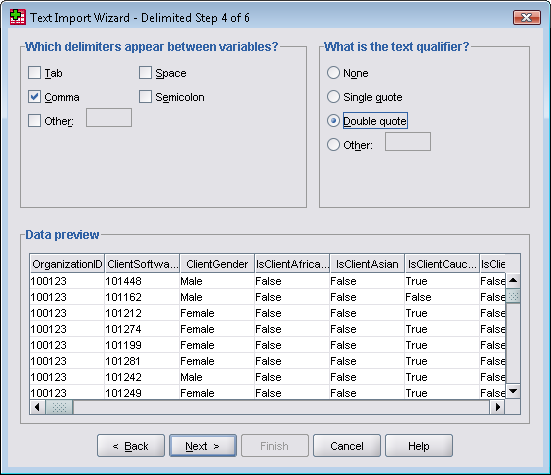Click the ClientGender column header
Screen dimensions: 551x475
[217, 264]
